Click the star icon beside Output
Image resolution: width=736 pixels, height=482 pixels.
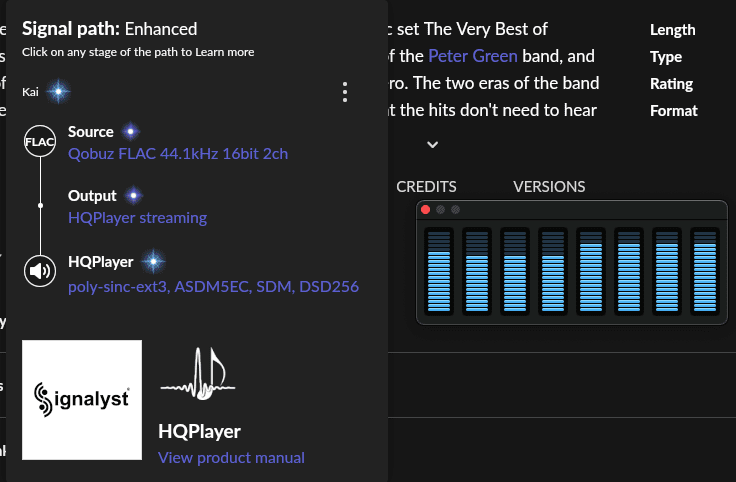[134, 195]
